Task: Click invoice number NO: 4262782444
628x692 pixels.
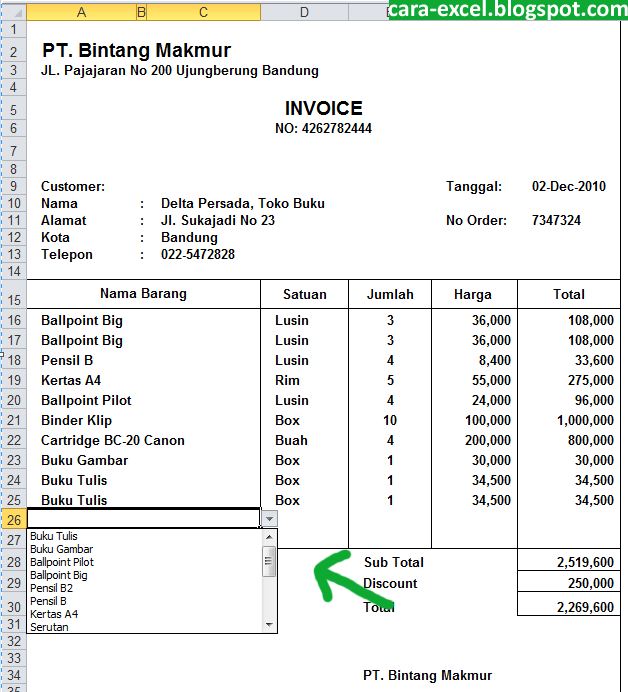Action: pos(323,128)
